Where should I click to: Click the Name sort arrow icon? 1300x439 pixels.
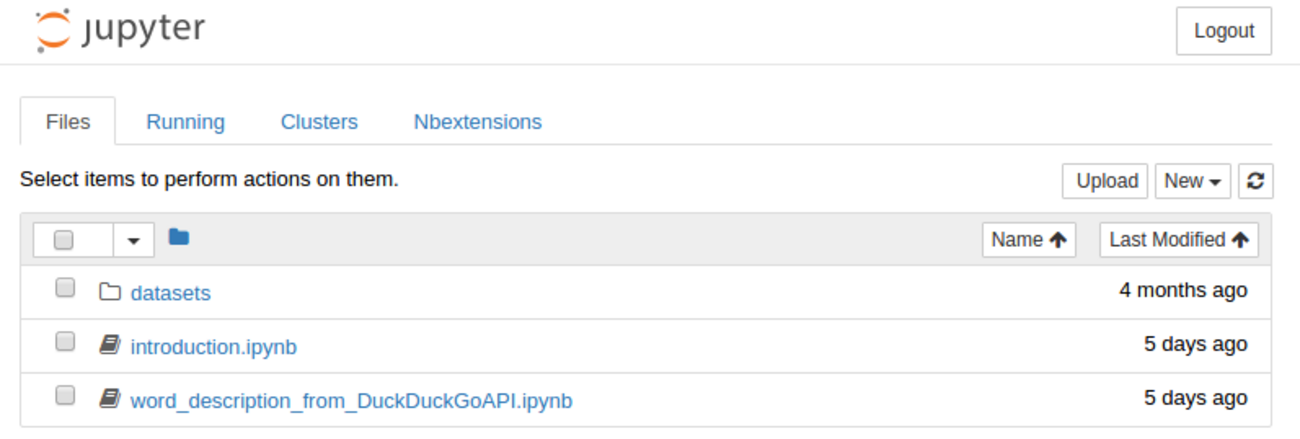pyautogui.click(x=1058, y=240)
